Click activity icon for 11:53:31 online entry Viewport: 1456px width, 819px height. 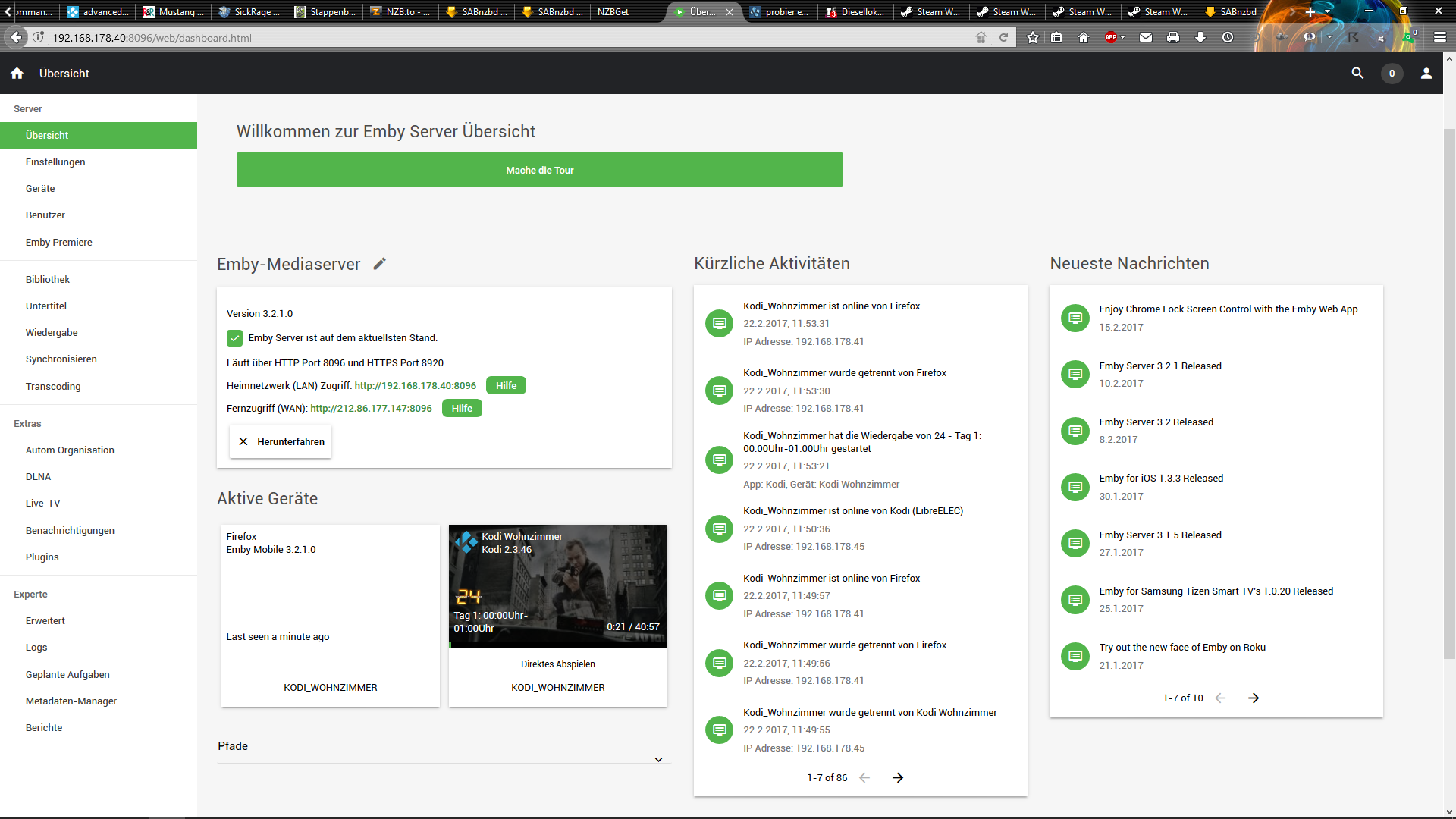(719, 324)
